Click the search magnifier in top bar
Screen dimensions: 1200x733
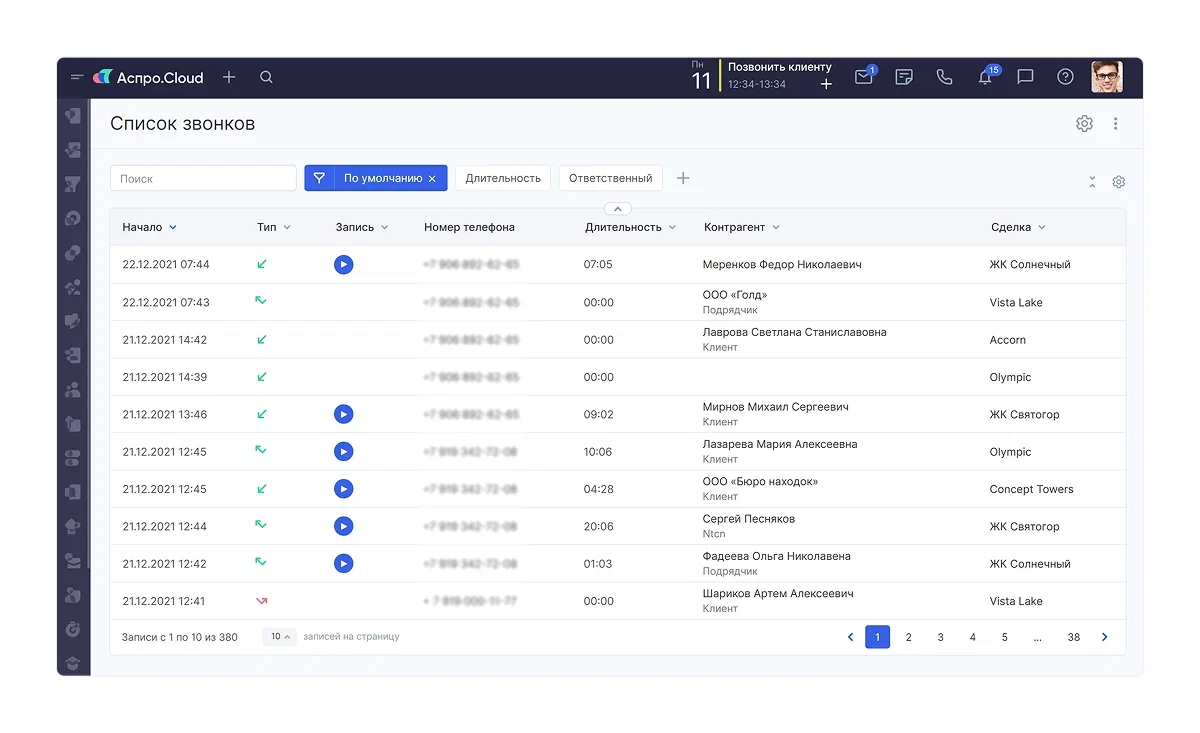(x=266, y=77)
